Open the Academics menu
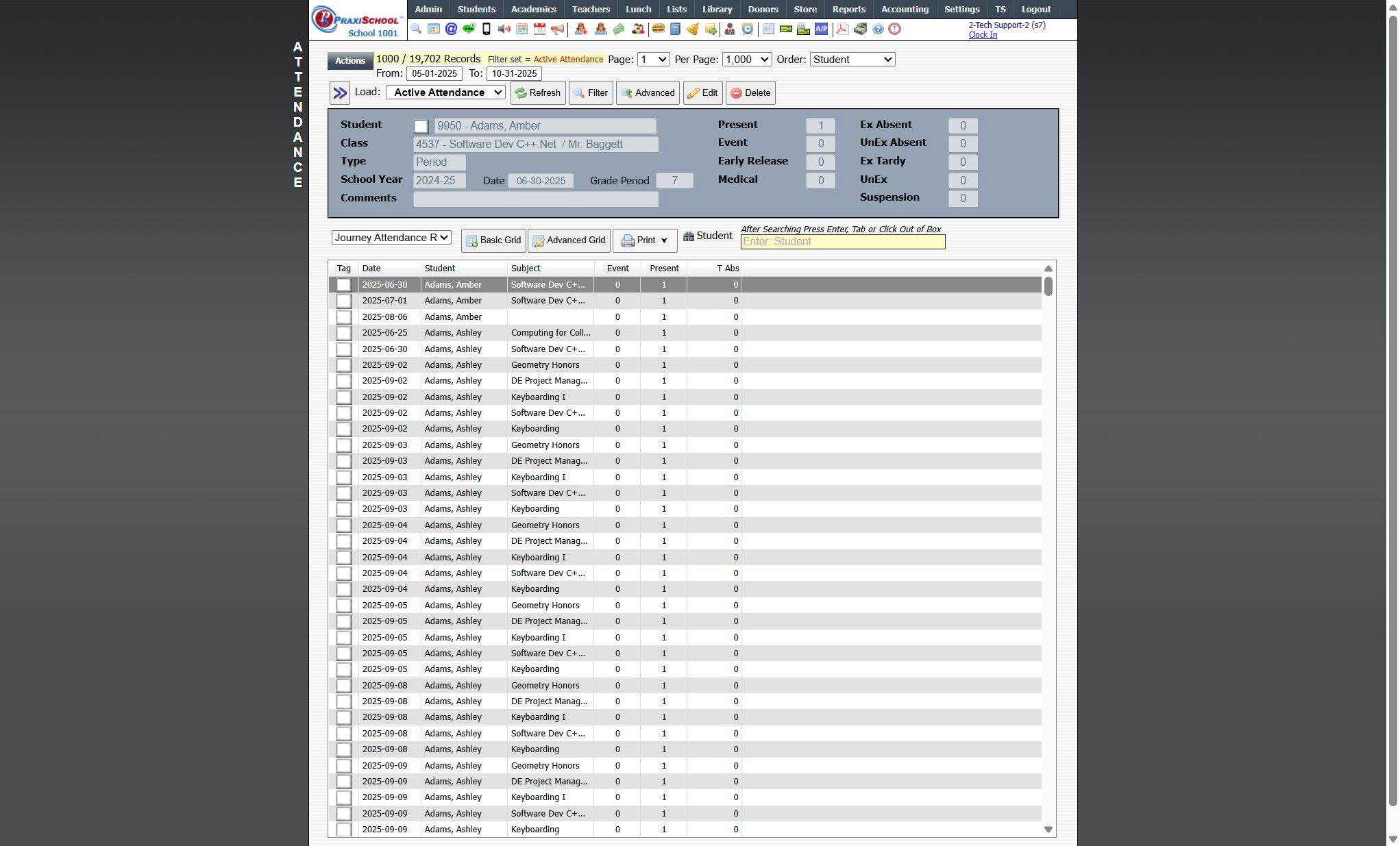 coord(533,10)
